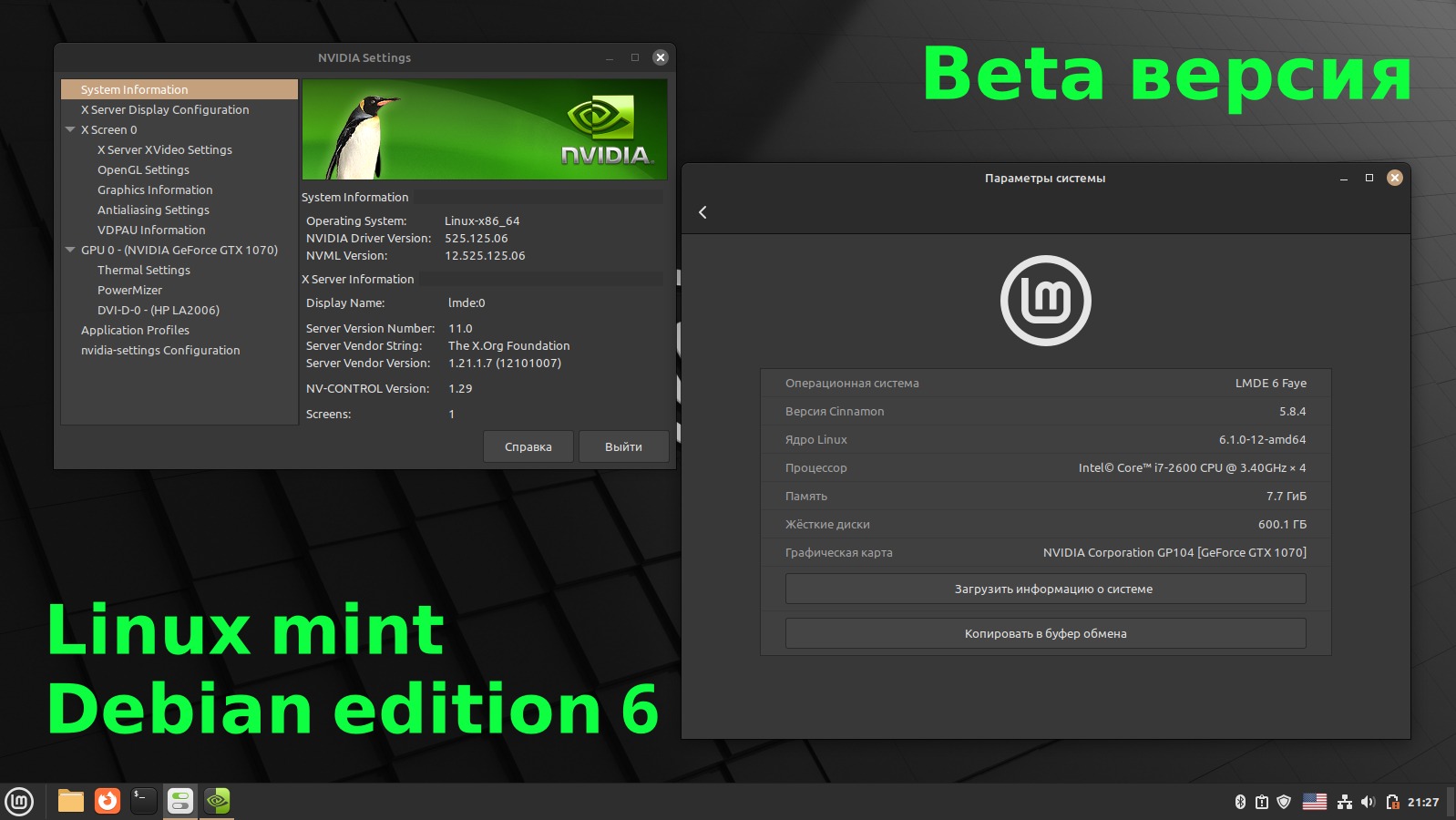Image resolution: width=1456 pixels, height=820 pixels.
Task: Open nvidia-settings Configuration
Action: pos(160,350)
